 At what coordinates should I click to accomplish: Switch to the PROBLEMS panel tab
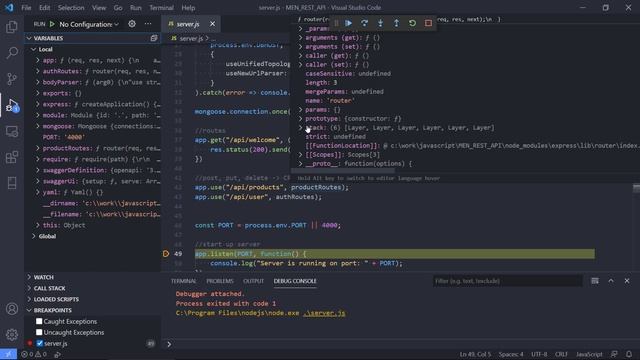pos(220,281)
